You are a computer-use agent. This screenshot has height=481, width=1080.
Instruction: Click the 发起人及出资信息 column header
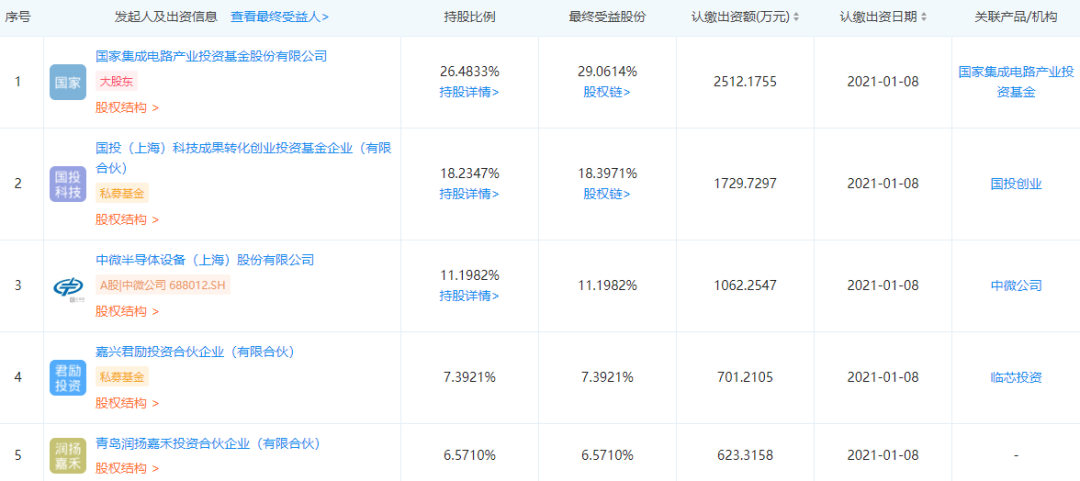168,18
